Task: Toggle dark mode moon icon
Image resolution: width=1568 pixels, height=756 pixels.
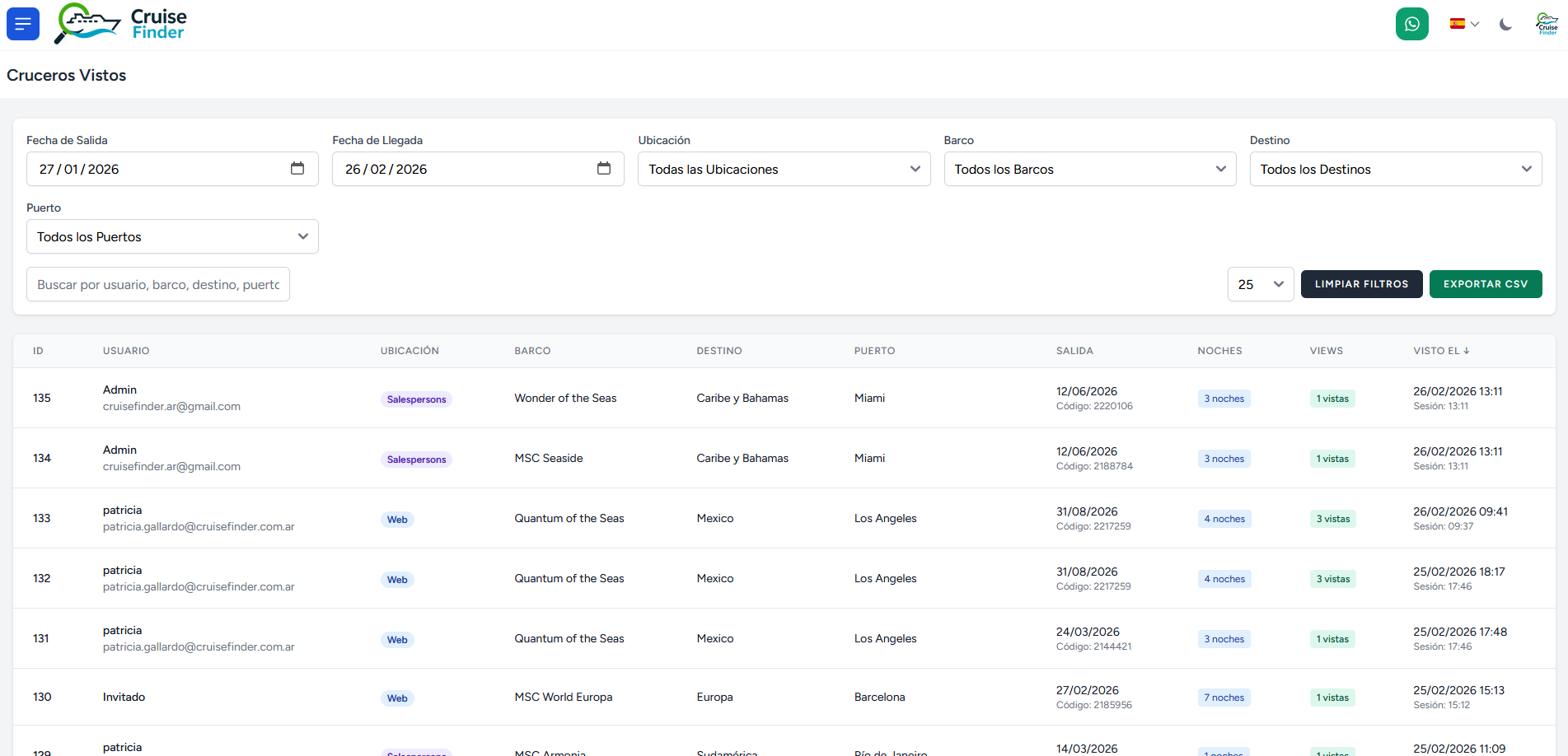Action: pos(1505,25)
